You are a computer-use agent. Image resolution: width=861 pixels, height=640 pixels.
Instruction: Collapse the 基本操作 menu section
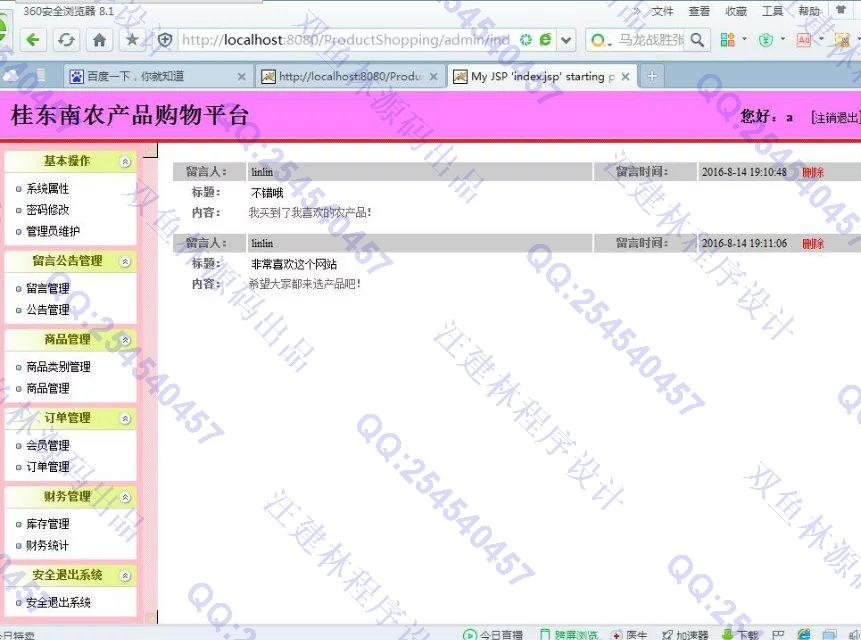(x=125, y=161)
